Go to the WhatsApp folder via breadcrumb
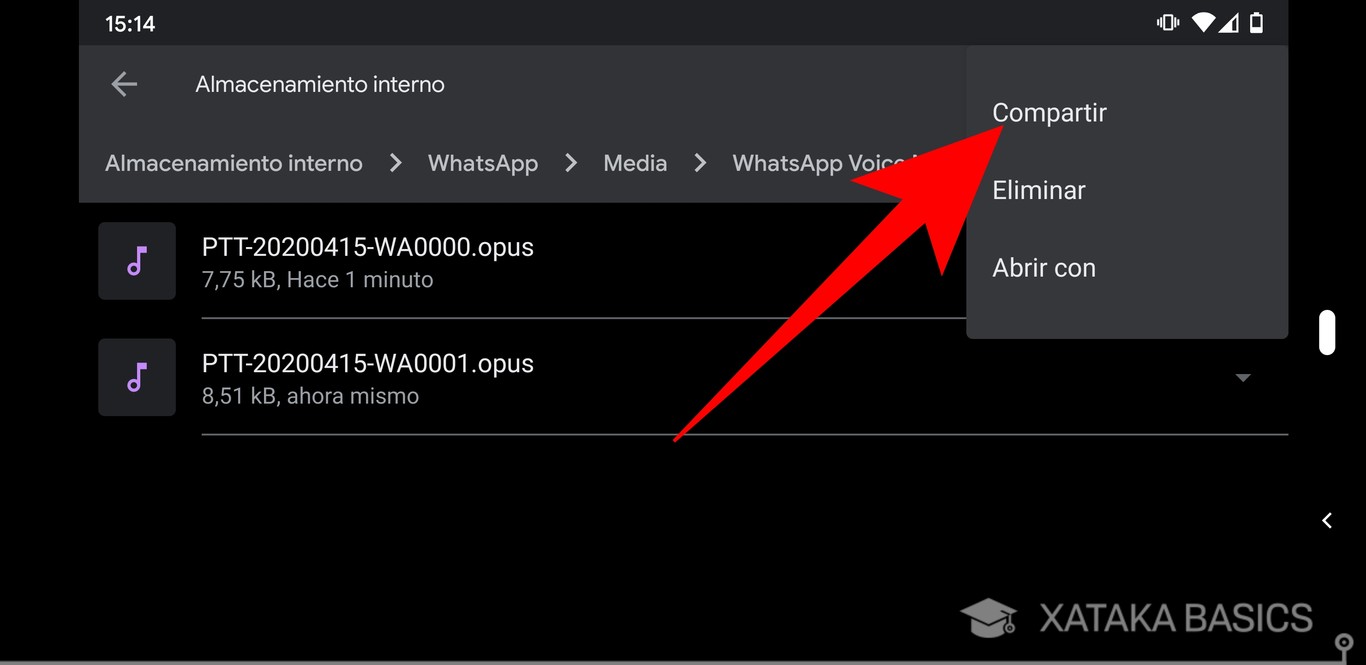1366x665 pixels. tap(483, 163)
